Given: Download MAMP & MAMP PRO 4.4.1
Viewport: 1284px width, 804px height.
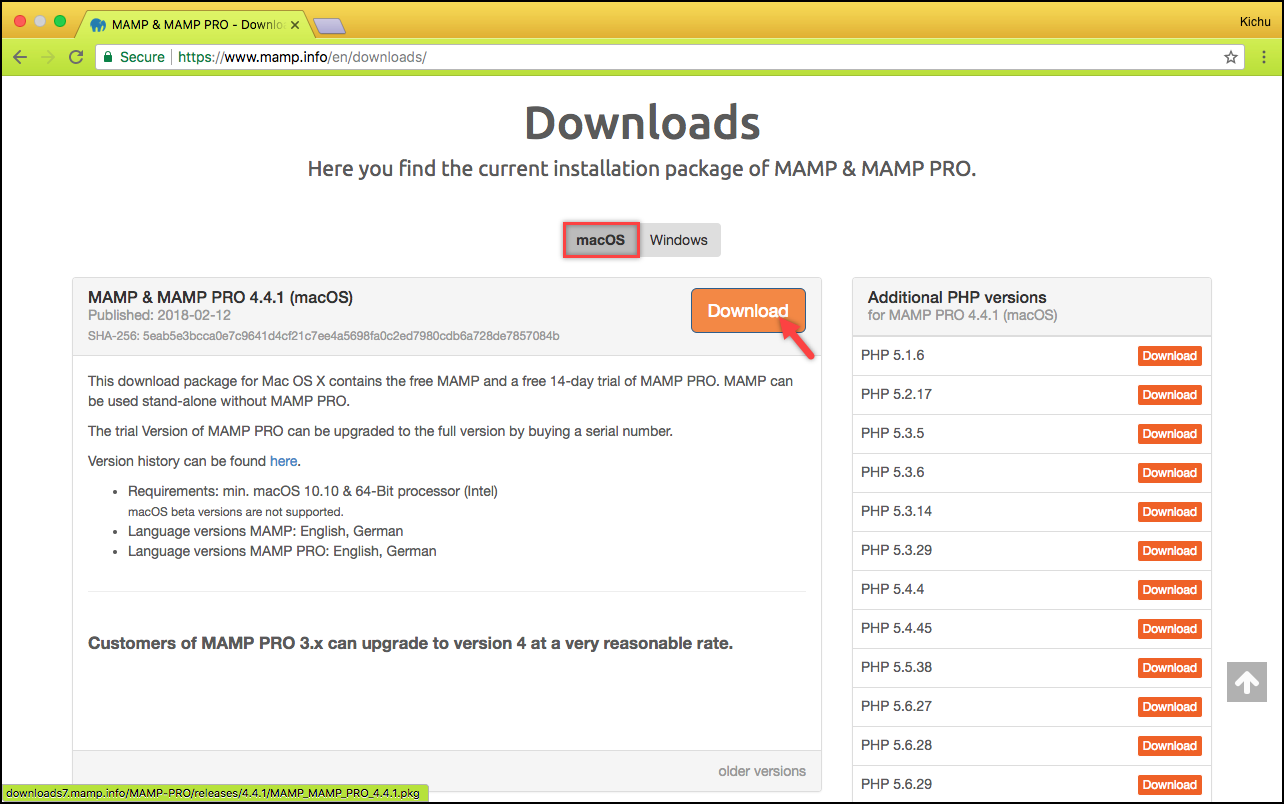Looking at the screenshot, I should (x=748, y=310).
